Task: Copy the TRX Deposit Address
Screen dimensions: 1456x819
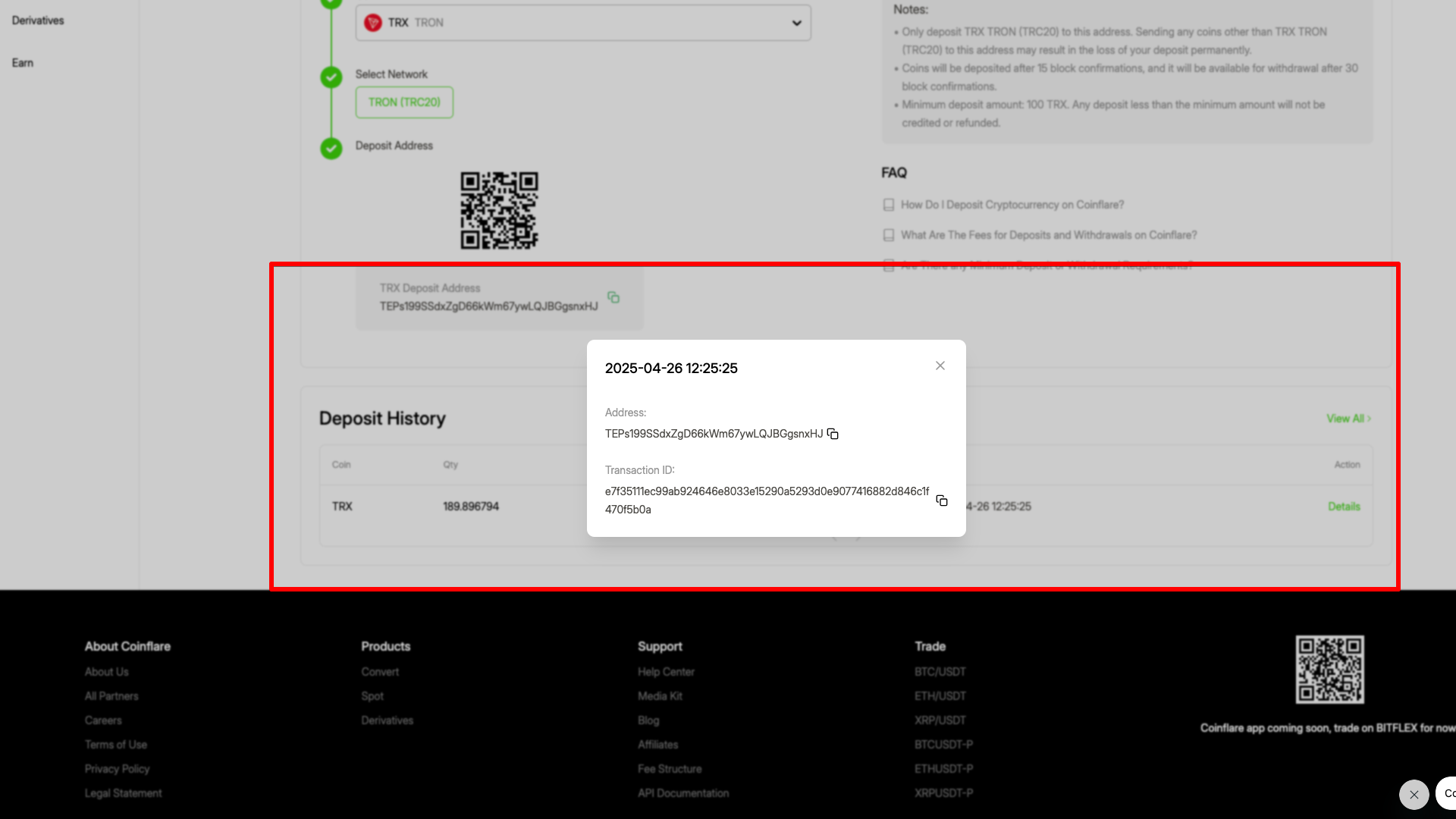Action: [x=613, y=297]
